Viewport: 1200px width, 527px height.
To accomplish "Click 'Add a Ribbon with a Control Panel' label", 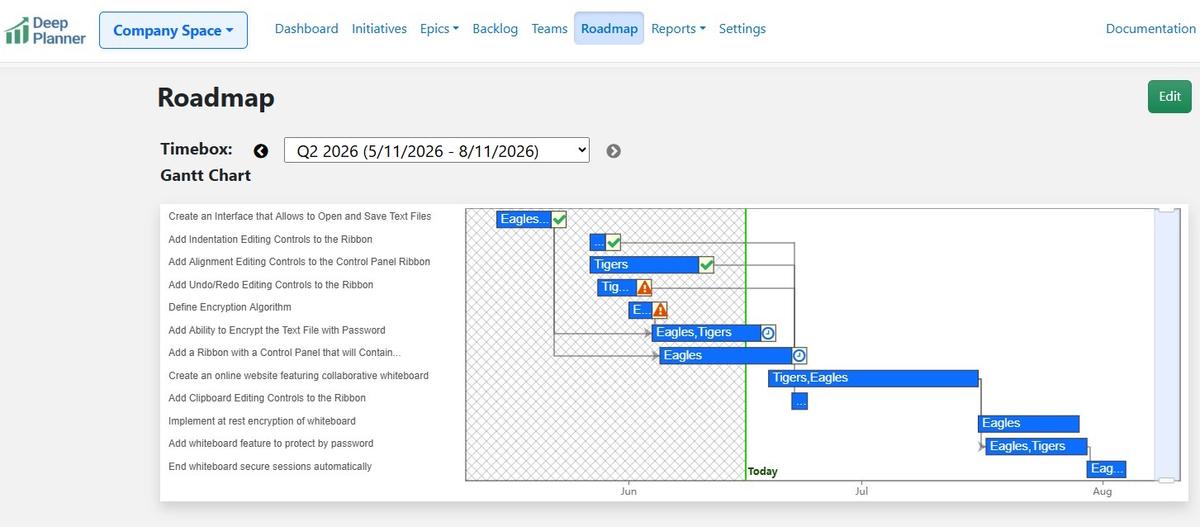I will tap(284, 353).
